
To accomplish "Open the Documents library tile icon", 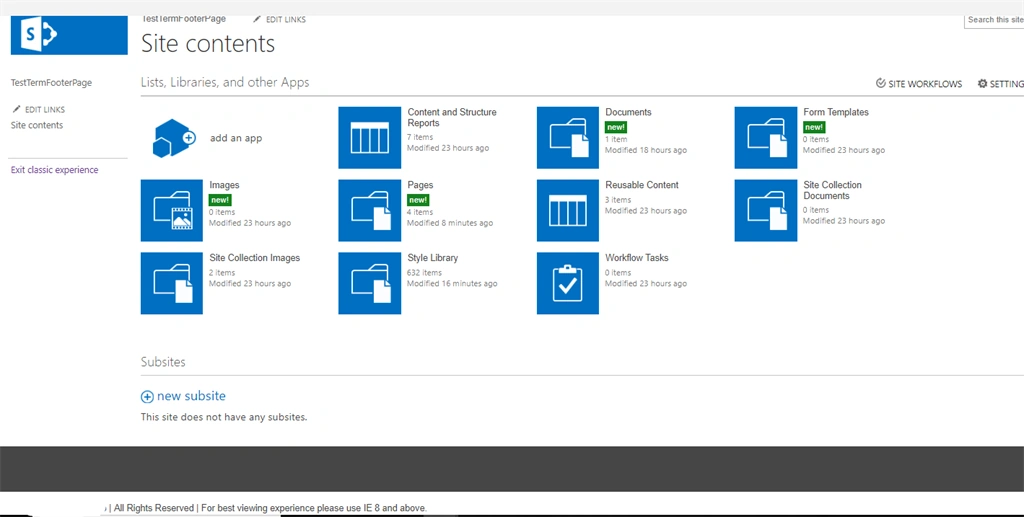I will 568,138.
